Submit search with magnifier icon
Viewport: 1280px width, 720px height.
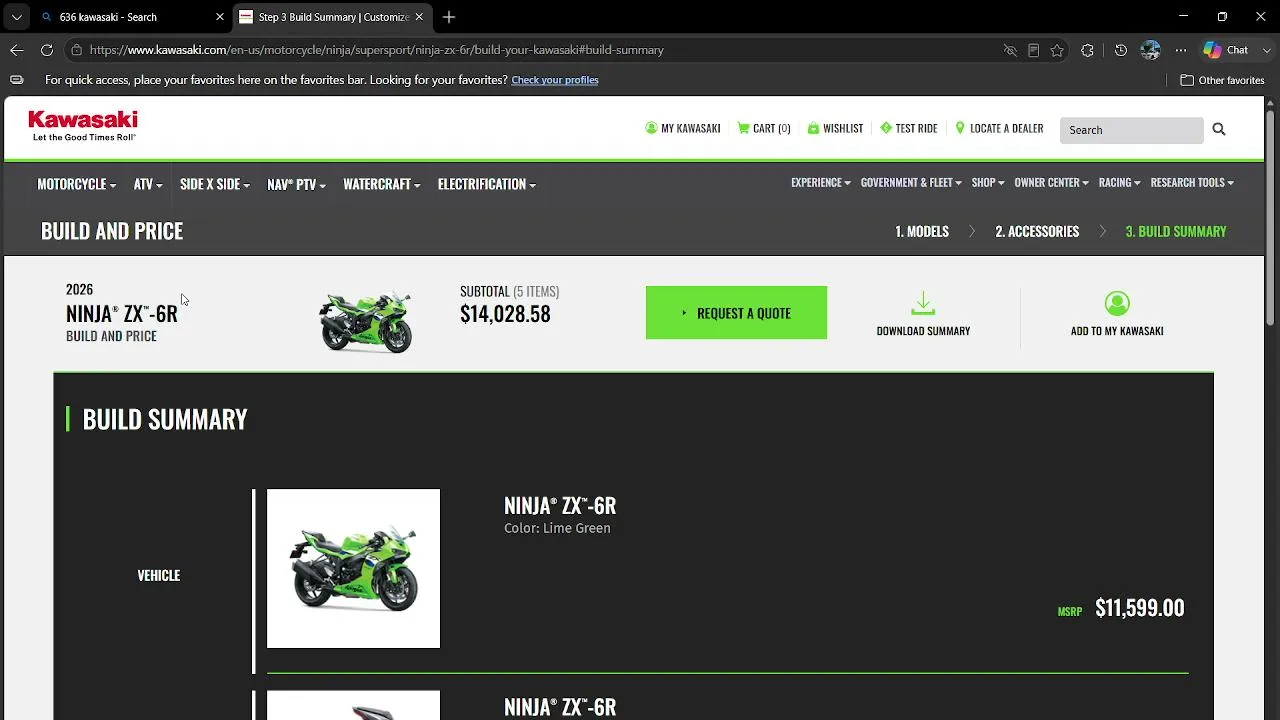pos(1219,129)
